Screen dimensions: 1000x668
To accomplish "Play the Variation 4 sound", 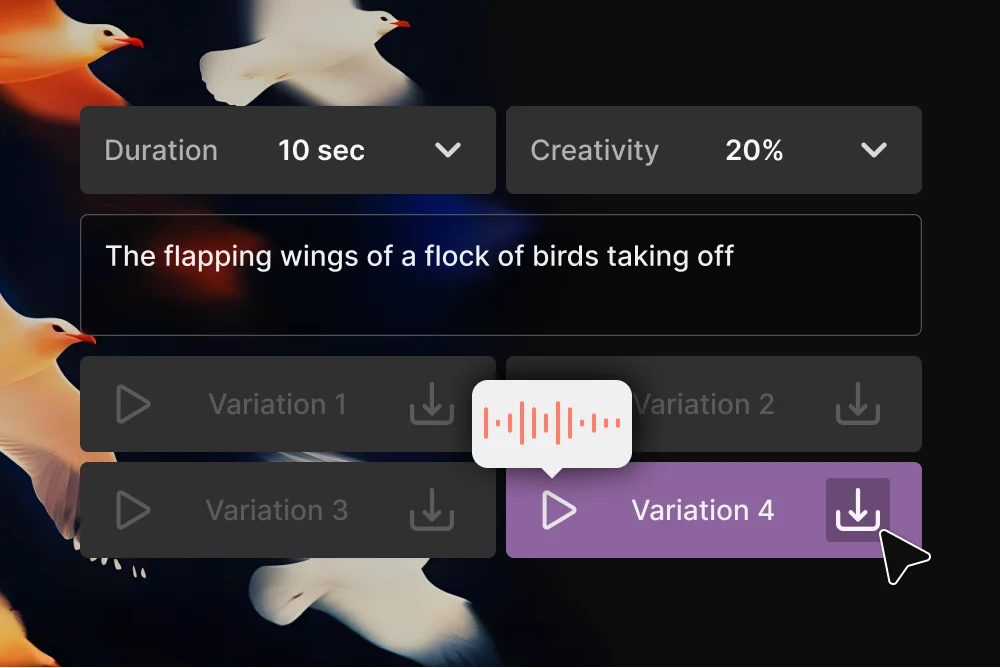I will tap(560, 510).
